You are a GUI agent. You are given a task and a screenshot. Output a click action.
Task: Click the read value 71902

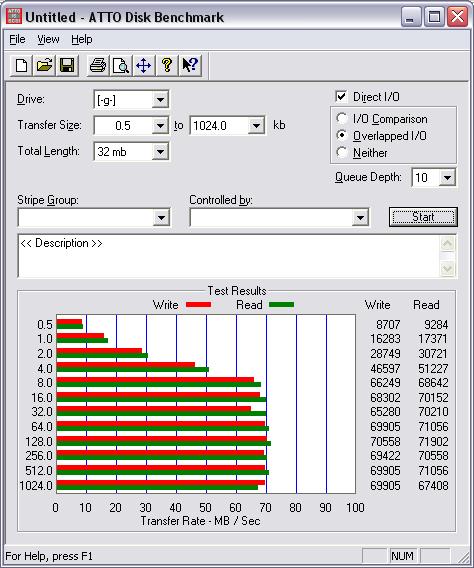click(433, 442)
